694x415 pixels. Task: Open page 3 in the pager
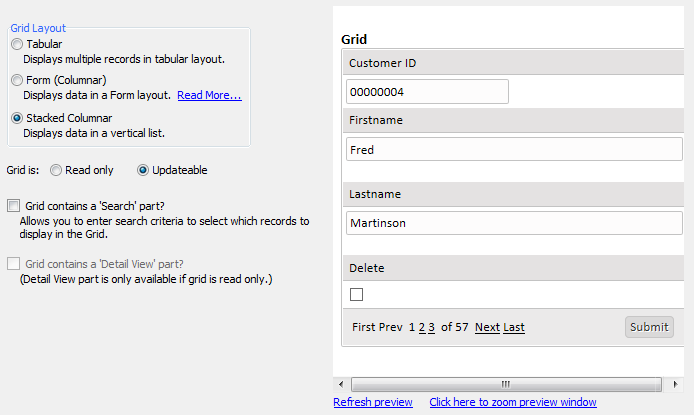[432, 327]
